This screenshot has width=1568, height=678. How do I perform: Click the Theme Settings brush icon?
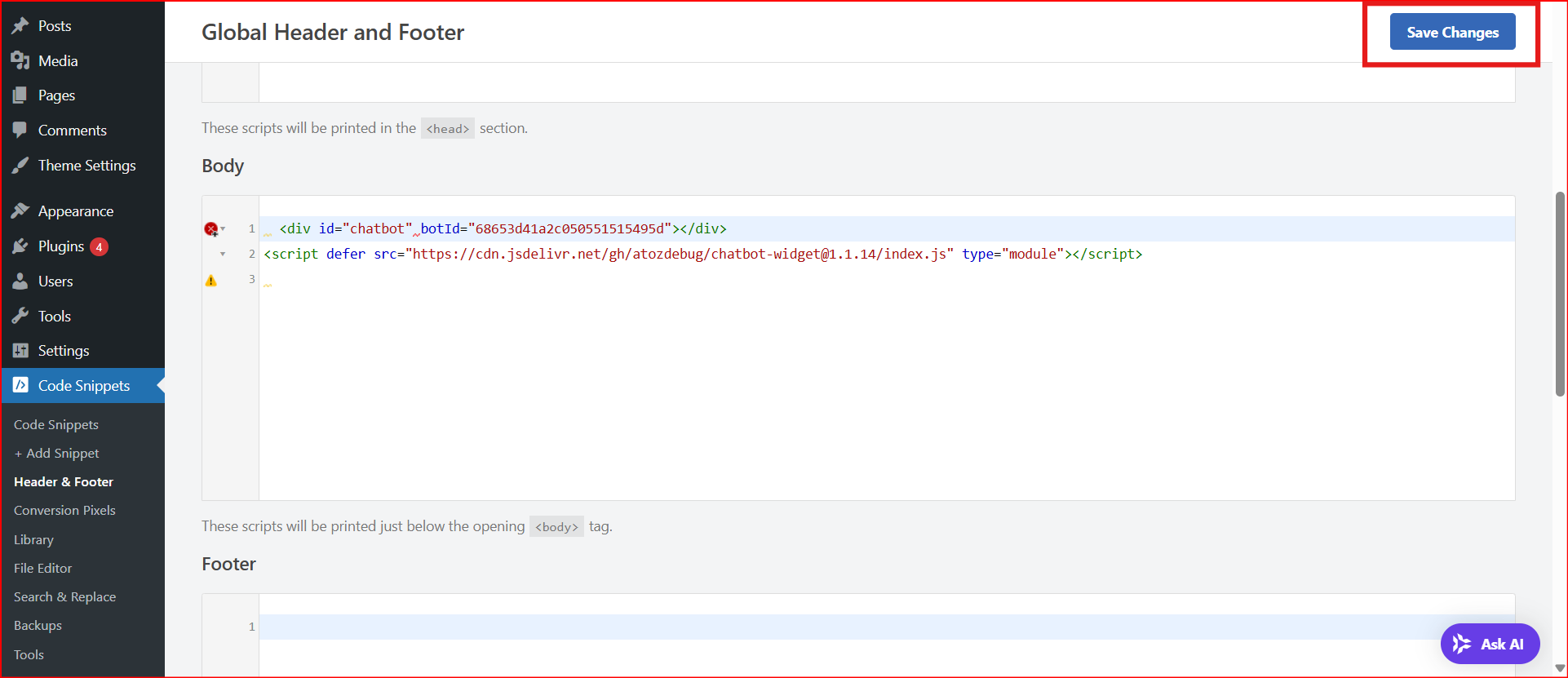20,166
